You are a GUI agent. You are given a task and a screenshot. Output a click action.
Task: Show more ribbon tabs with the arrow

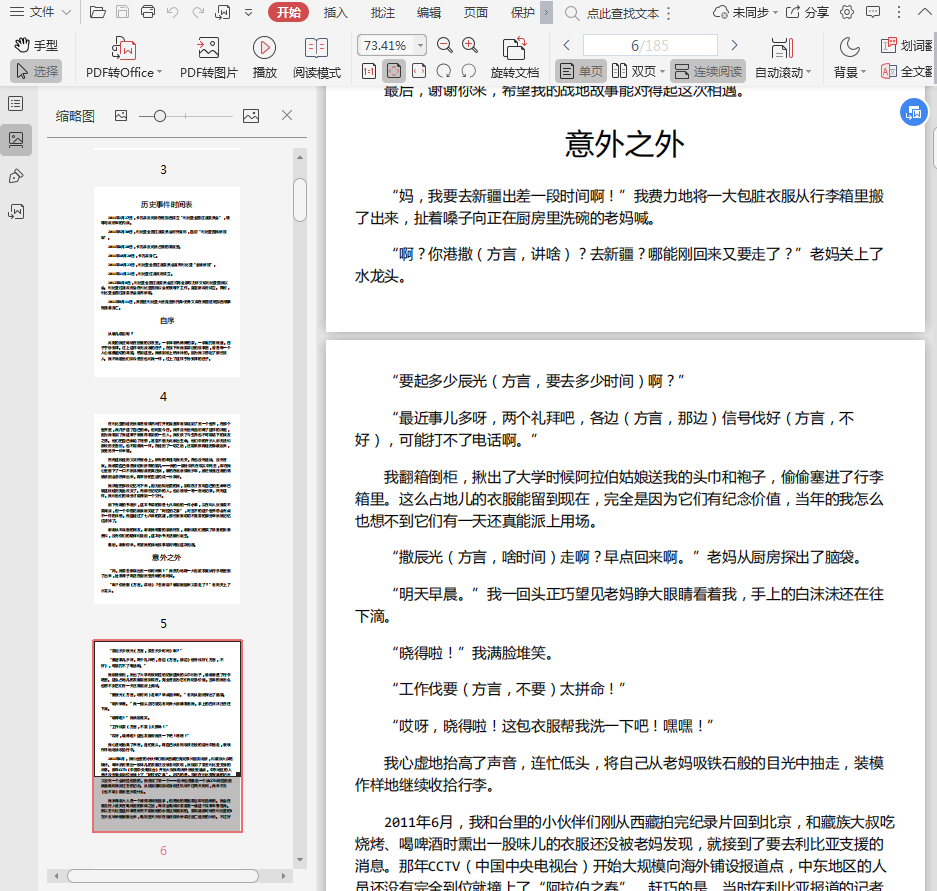[x=546, y=13]
